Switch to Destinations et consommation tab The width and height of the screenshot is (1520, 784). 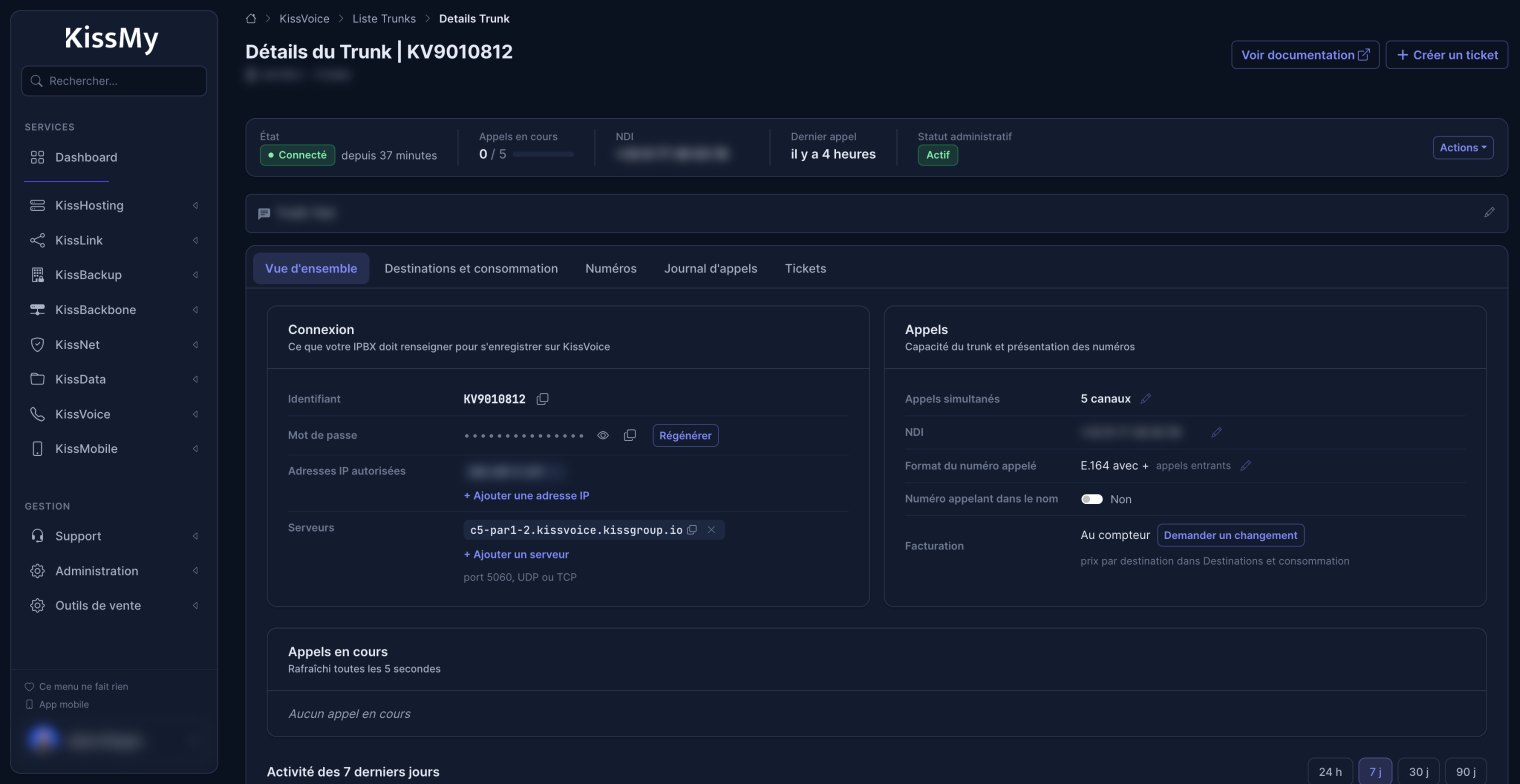pos(471,269)
